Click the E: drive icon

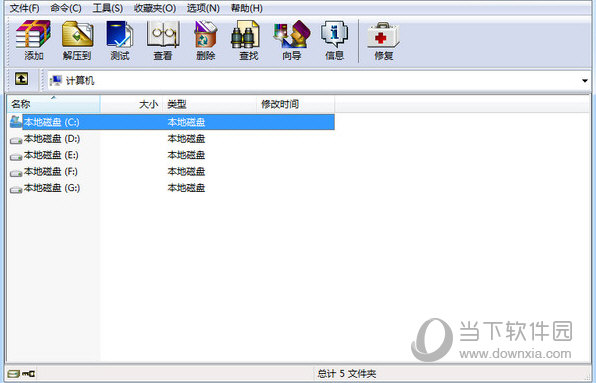(x=16, y=156)
